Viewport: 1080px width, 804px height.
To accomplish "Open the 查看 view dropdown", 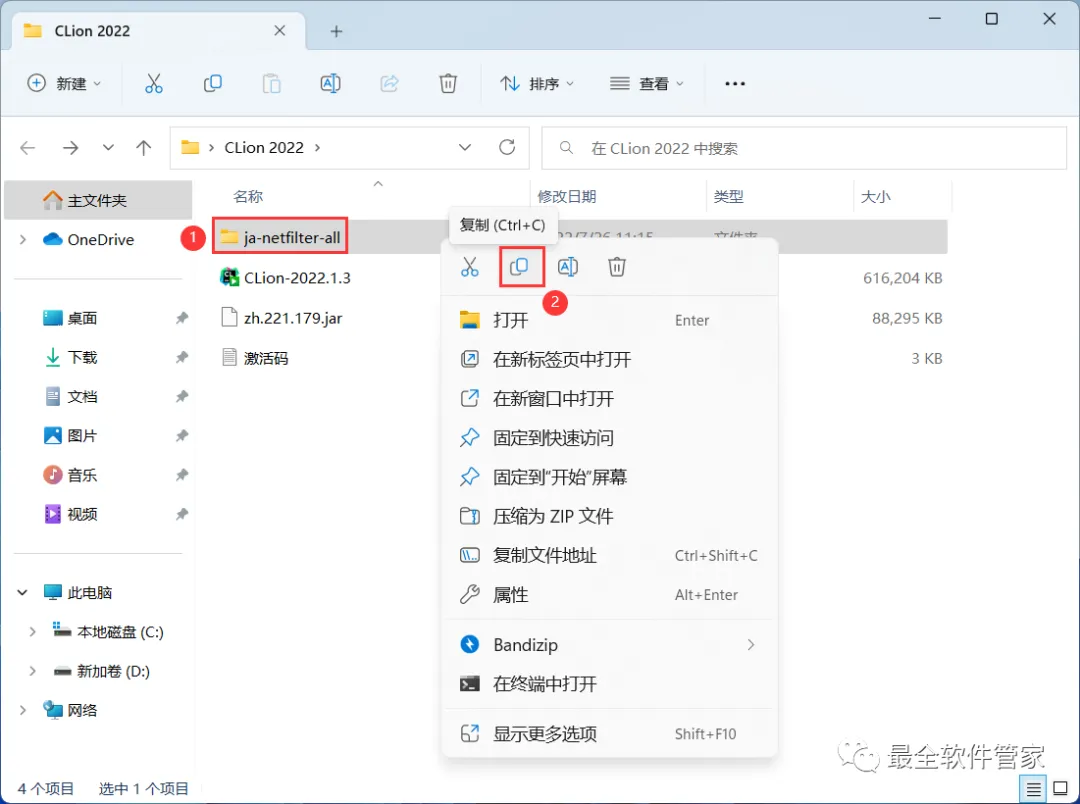I will tap(647, 83).
